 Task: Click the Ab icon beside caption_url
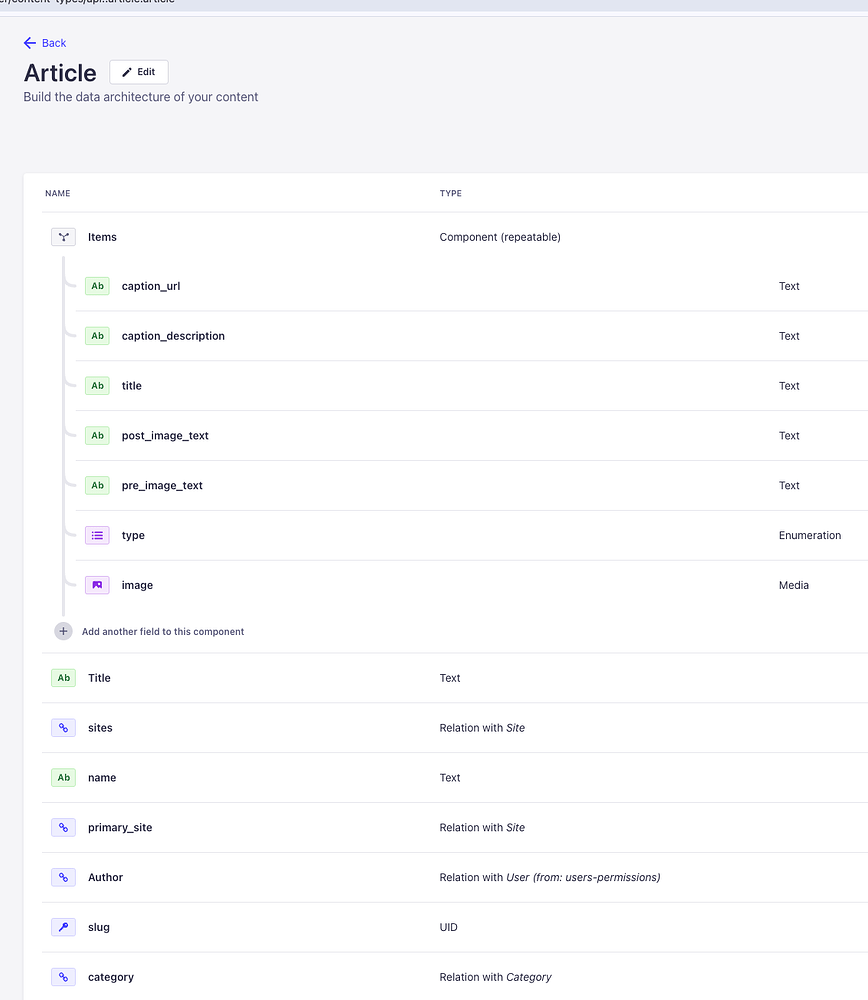(x=97, y=286)
